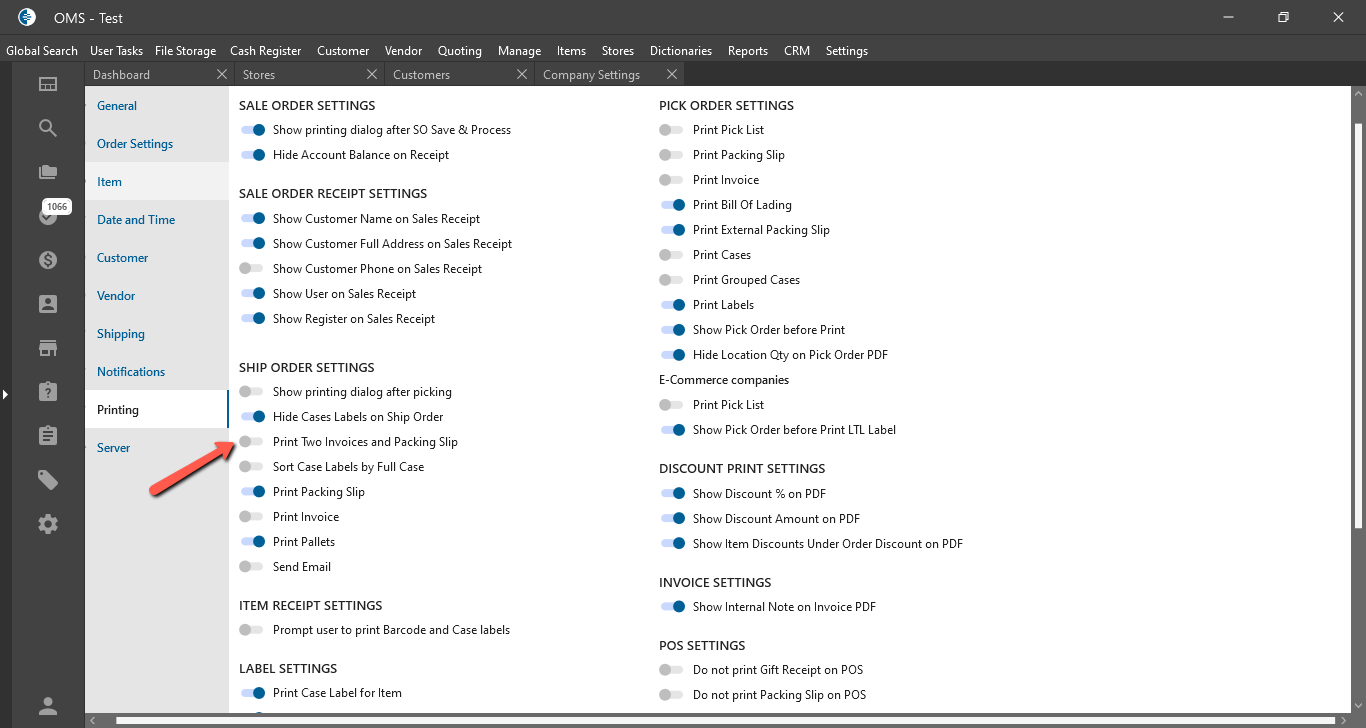This screenshot has width=1366, height=728.
Task: Open the gear settings icon in the sidebar
Action: [48, 524]
